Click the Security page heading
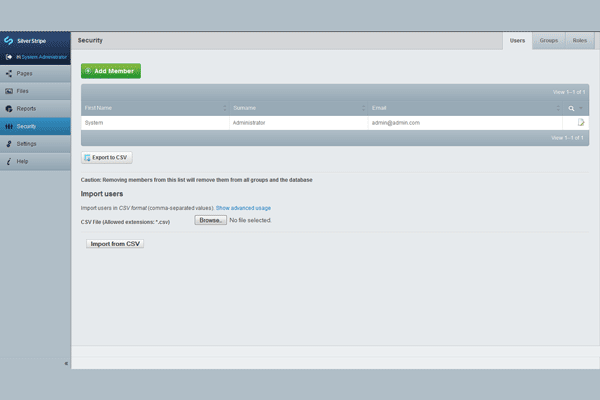 click(x=90, y=40)
